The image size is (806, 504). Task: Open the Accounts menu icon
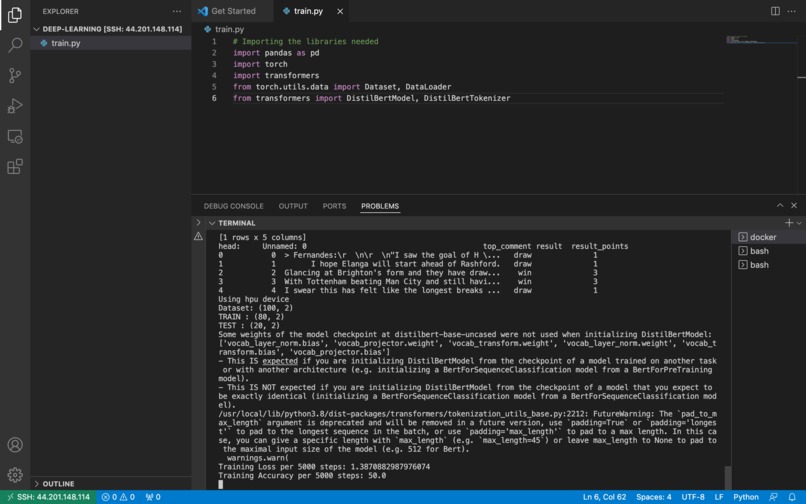[15, 444]
